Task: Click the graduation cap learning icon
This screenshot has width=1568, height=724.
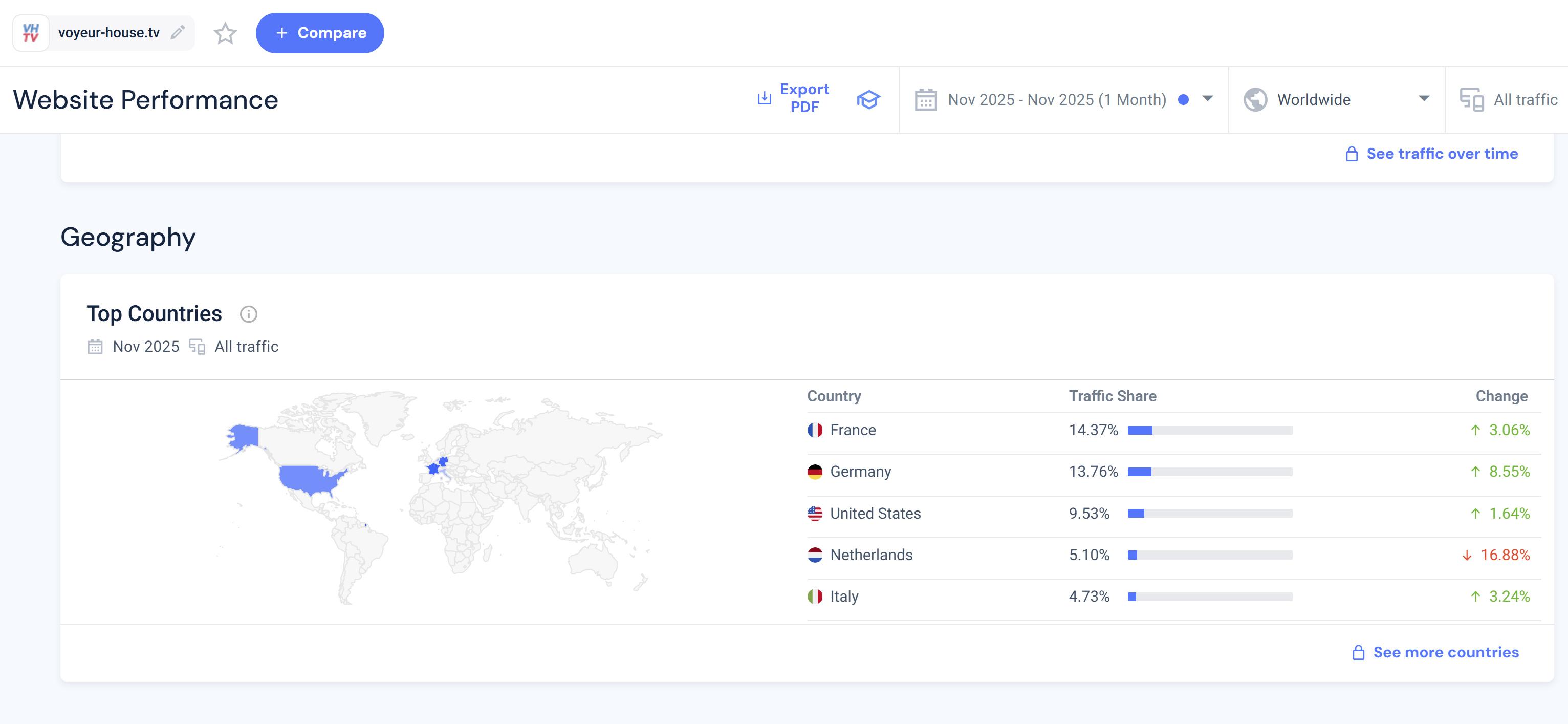Action: pyautogui.click(x=868, y=99)
